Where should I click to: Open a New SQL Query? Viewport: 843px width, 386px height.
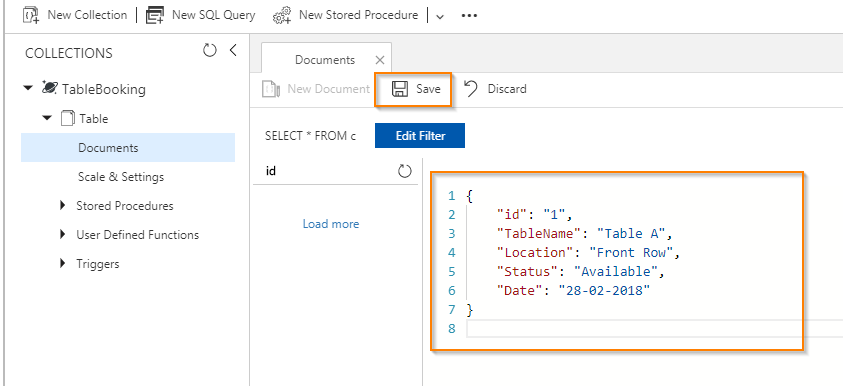click(201, 15)
